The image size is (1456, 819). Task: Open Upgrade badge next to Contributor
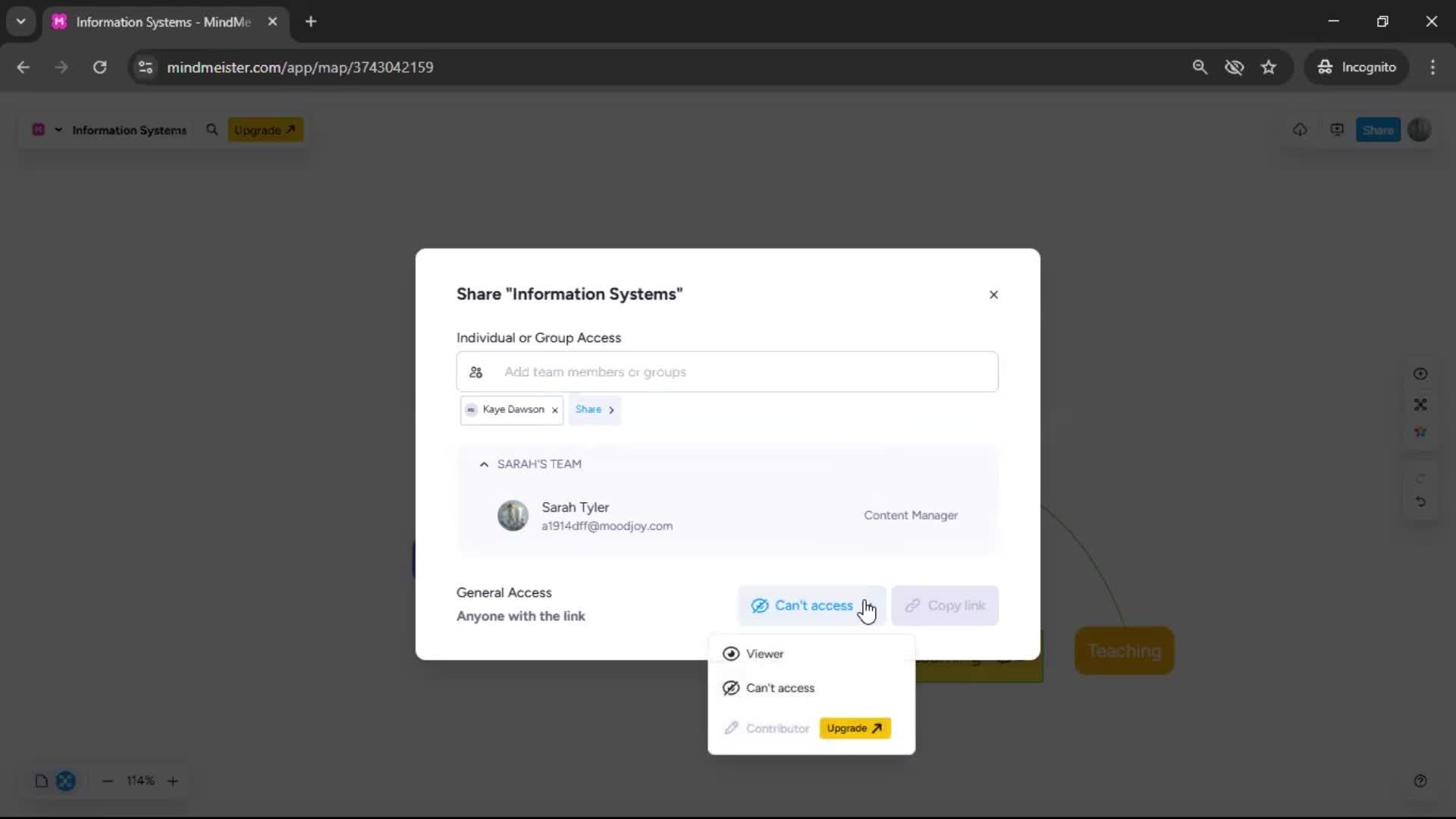[x=855, y=728]
